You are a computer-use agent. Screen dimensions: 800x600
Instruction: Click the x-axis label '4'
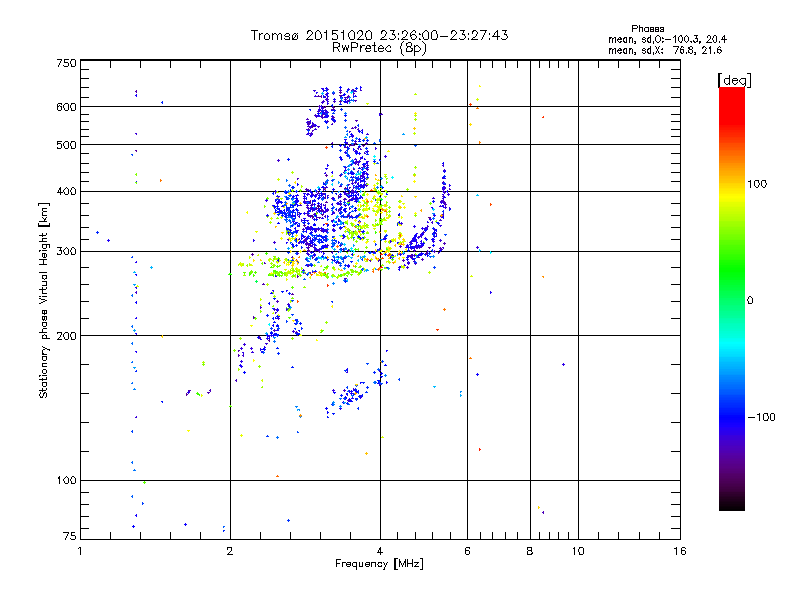380,551
